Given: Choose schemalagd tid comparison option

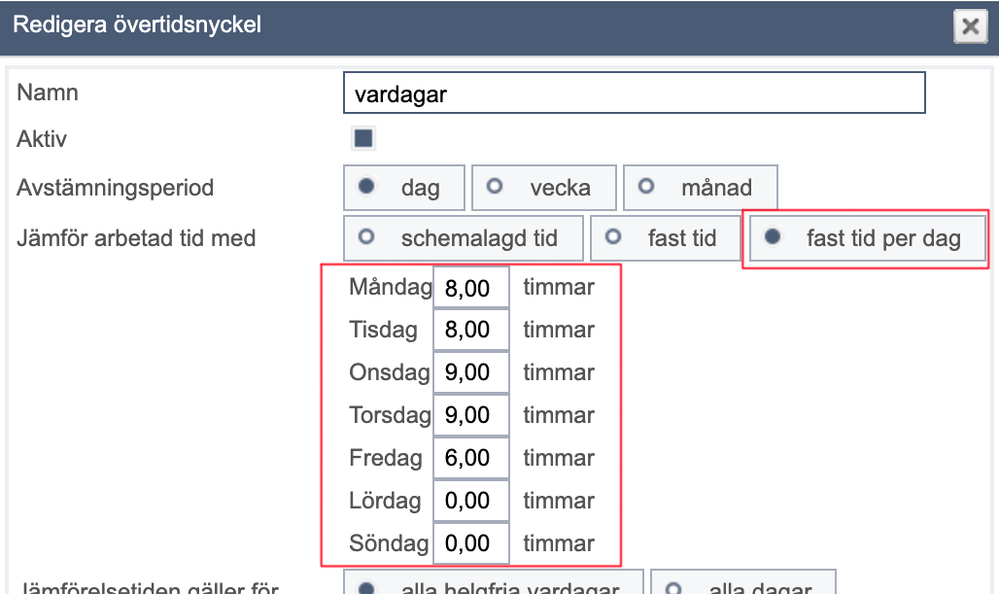Looking at the screenshot, I should tap(463, 238).
